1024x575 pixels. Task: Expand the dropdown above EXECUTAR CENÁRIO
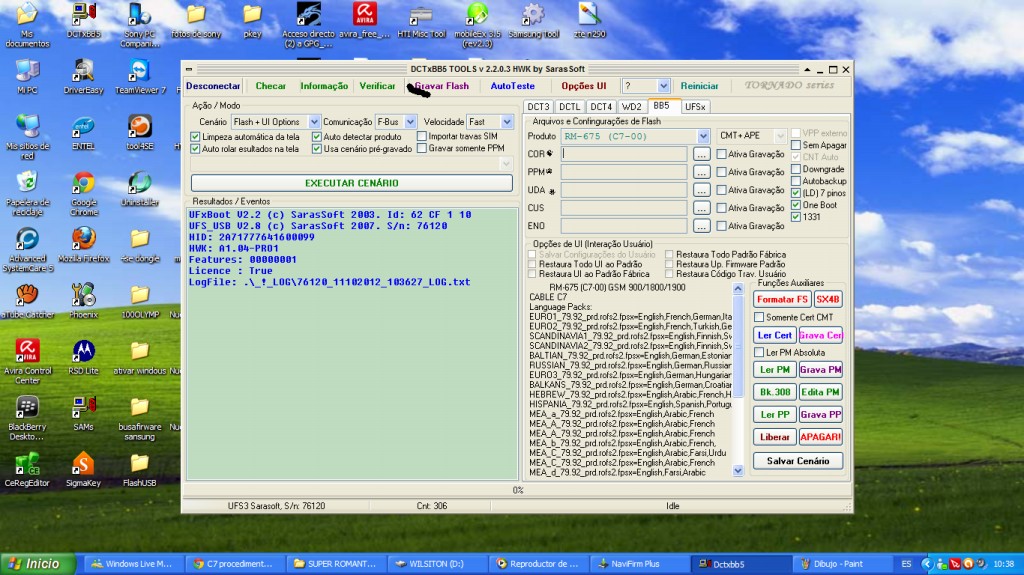click(x=506, y=164)
